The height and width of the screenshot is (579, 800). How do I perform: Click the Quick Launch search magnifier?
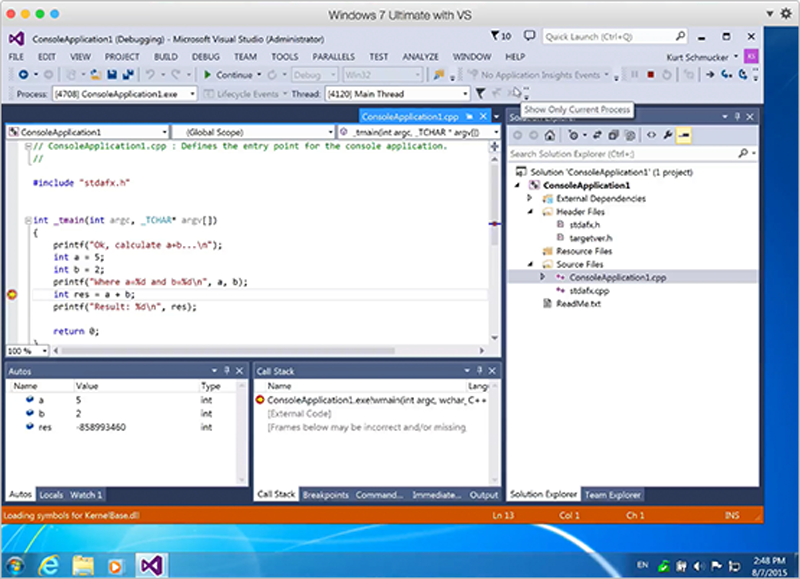pos(680,36)
